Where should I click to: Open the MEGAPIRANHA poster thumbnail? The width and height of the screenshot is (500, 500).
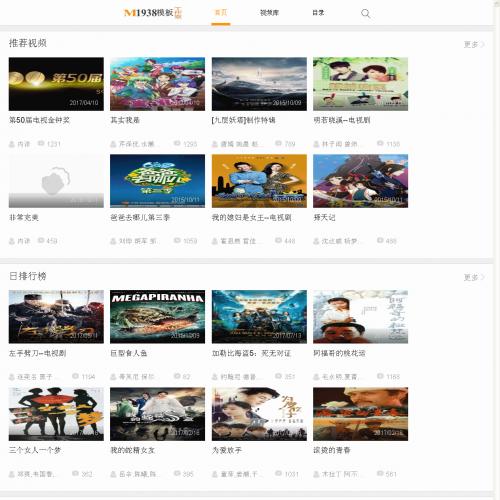pyautogui.click(x=157, y=317)
